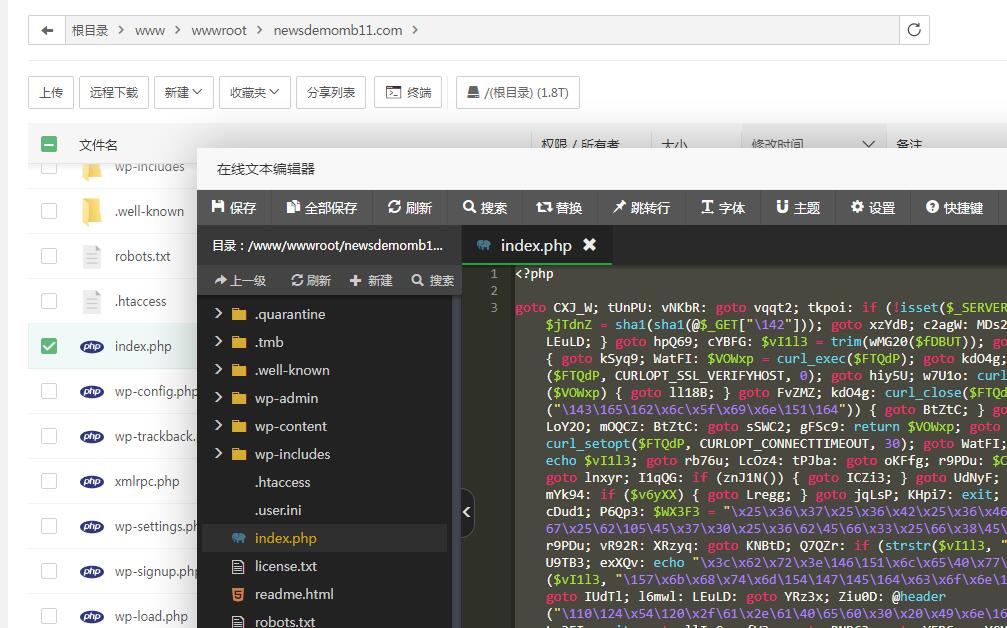This screenshot has height=628, width=1007.
Task: Expand the .quarantine folder in the tree
Action: [218, 313]
